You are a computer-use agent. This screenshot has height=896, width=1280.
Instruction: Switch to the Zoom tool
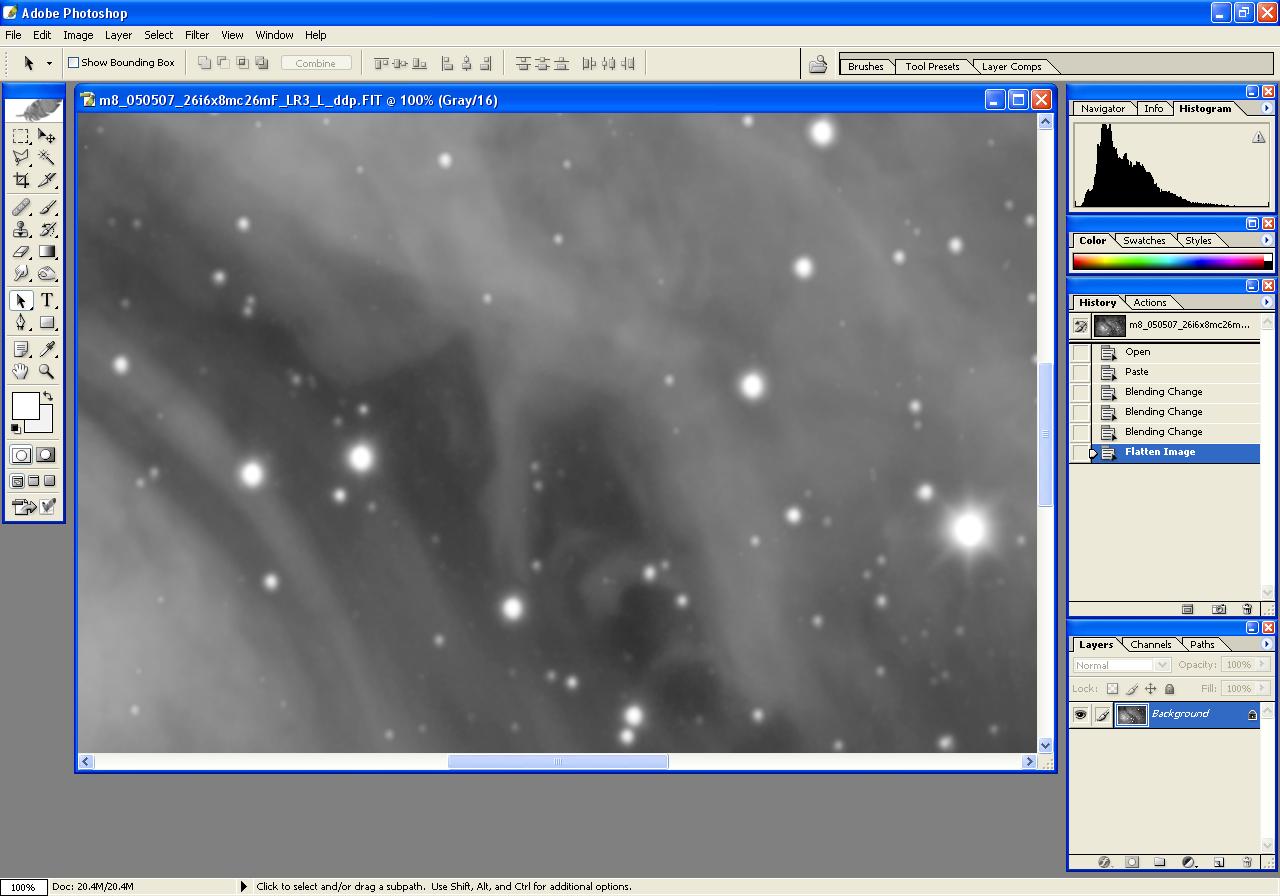[x=47, y=371]
